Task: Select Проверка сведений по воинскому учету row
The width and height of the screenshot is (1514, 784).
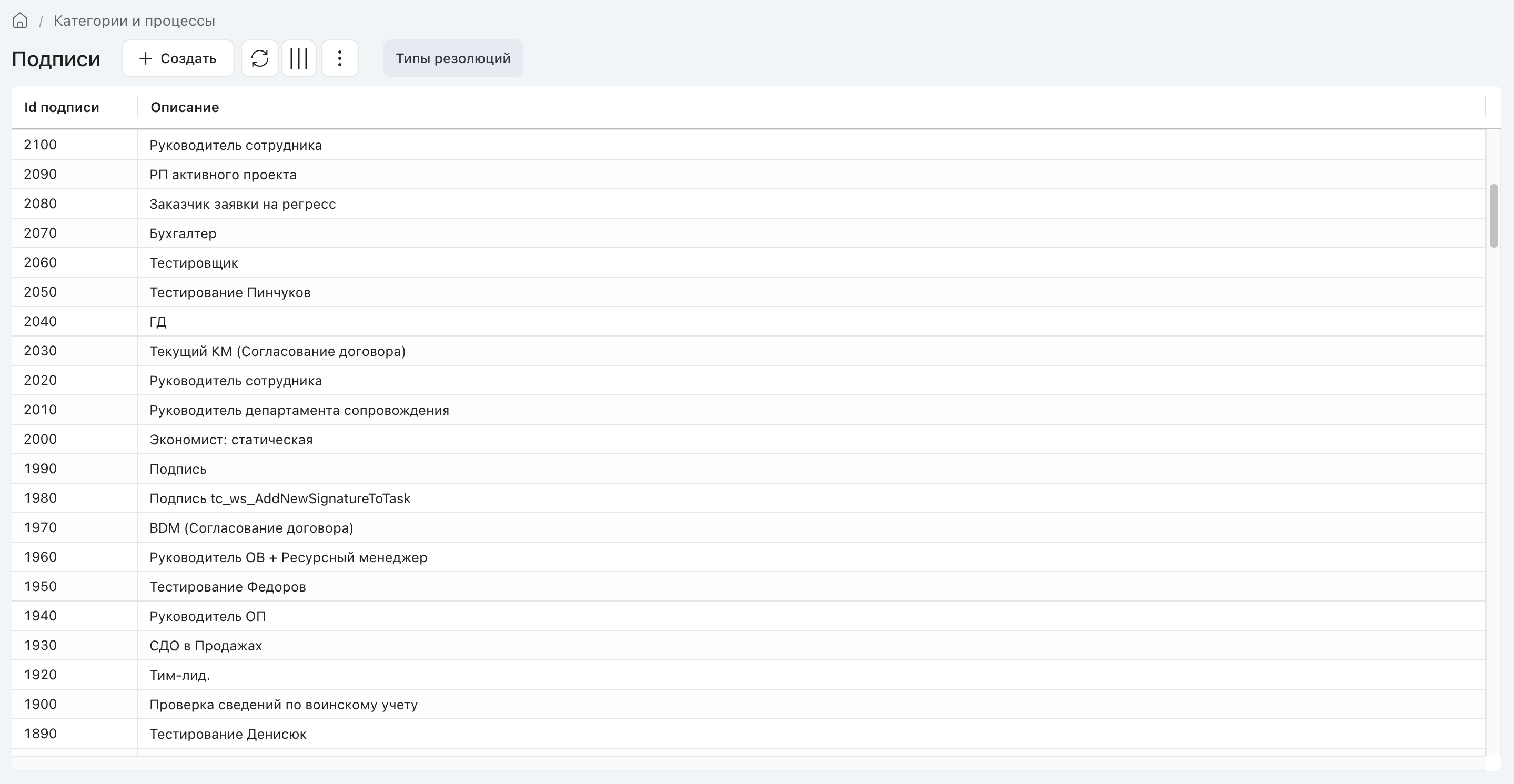Action: tap(748, 704)
